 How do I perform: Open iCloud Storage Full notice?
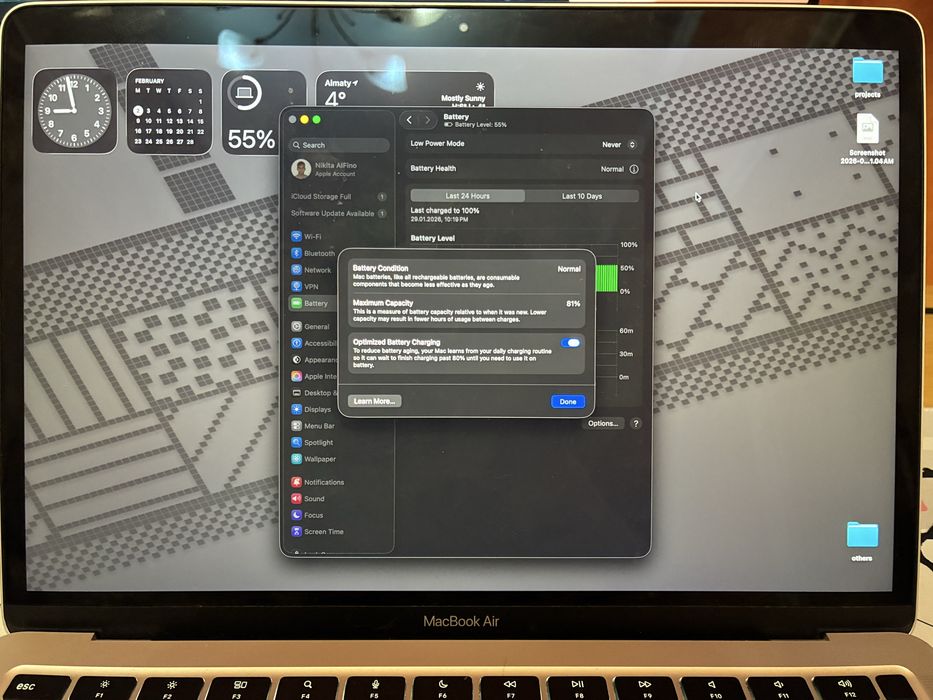click(x=339, y=196)
